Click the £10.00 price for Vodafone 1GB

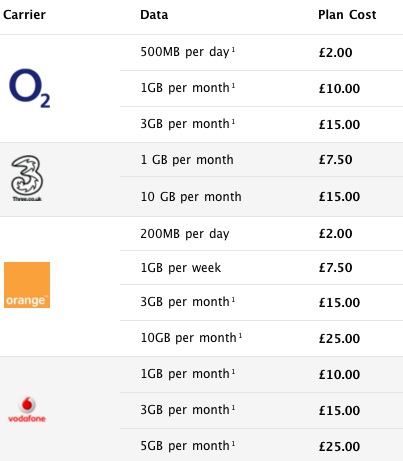point(339,375)
